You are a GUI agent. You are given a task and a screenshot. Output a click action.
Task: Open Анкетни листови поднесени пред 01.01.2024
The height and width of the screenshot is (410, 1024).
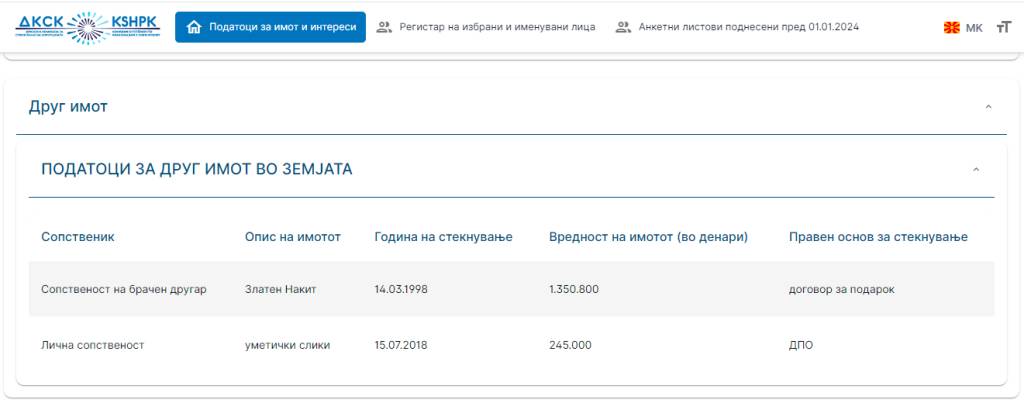coord(748,27)
